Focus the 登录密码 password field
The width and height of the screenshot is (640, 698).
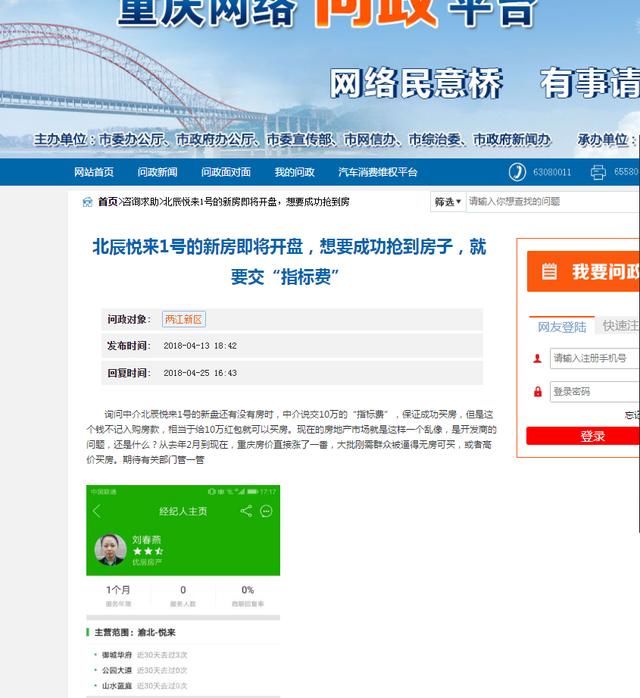(x=595, y=392)
